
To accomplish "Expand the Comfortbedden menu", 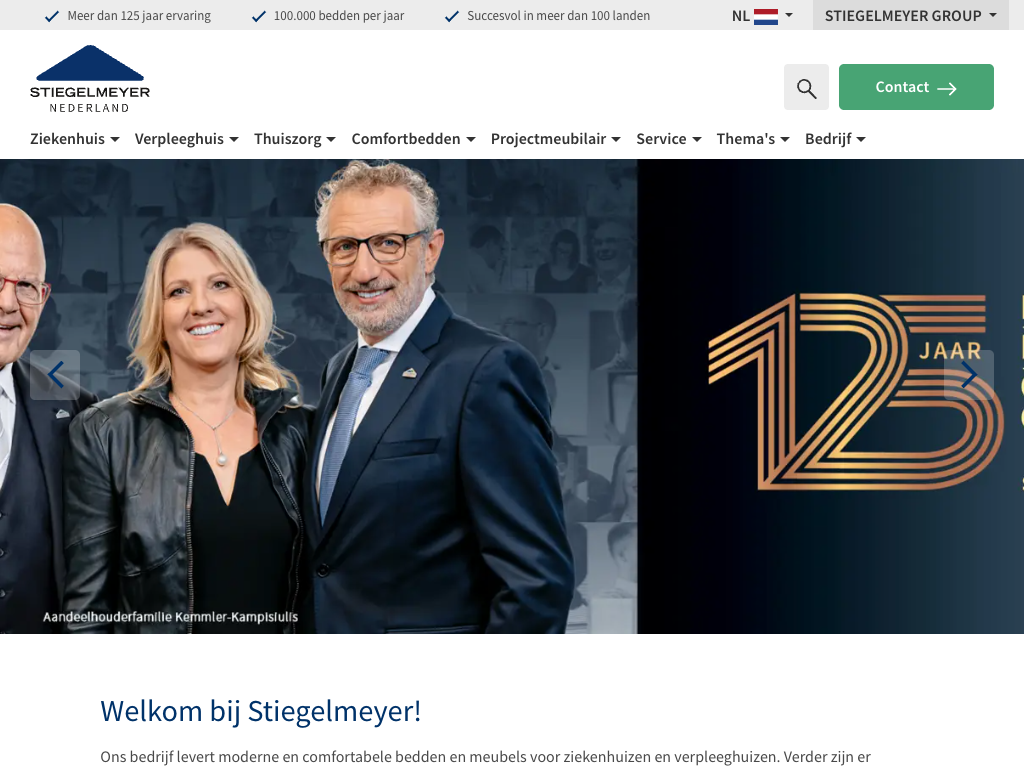I will [413, 139].
